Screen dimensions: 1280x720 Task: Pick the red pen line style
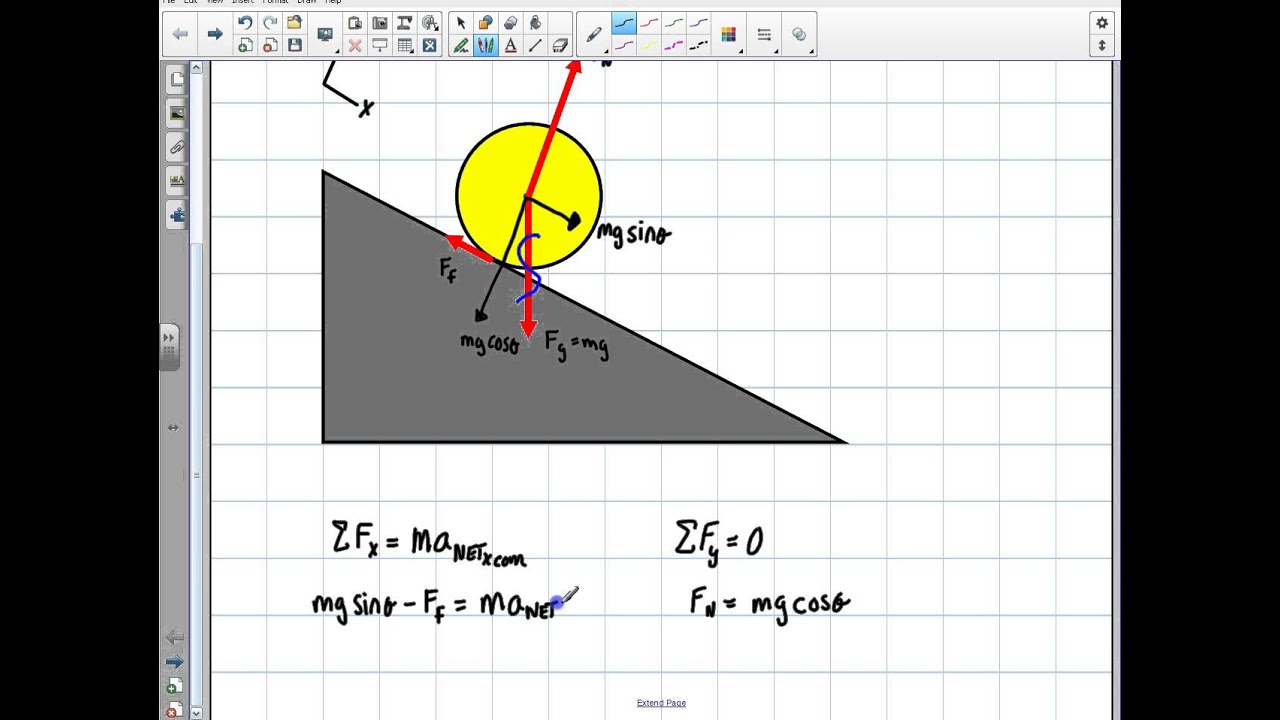[649, 23]
